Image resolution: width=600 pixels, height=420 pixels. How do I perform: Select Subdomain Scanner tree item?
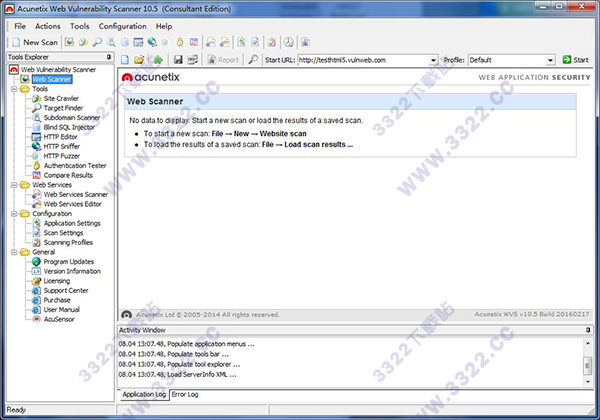pyautogui.click(x=72, y=117)
